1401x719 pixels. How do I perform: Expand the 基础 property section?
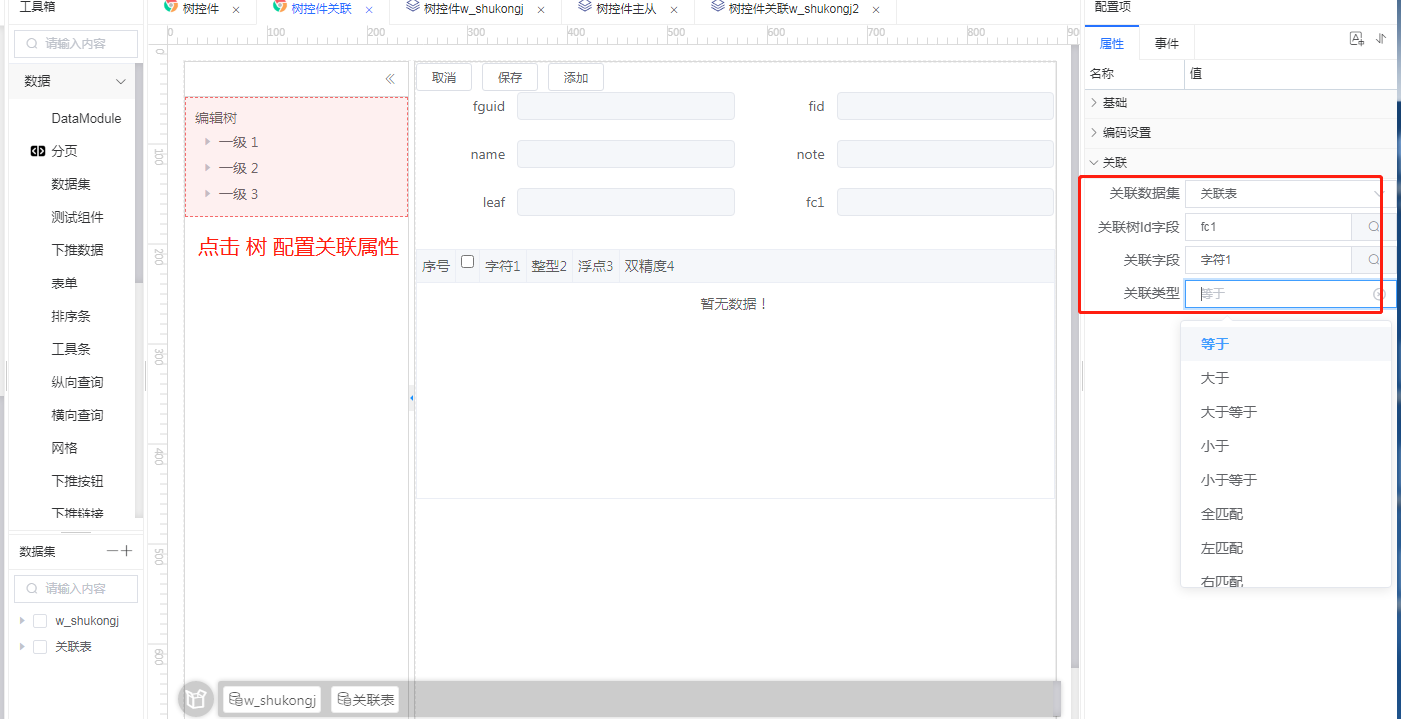tap(1094, 103)
